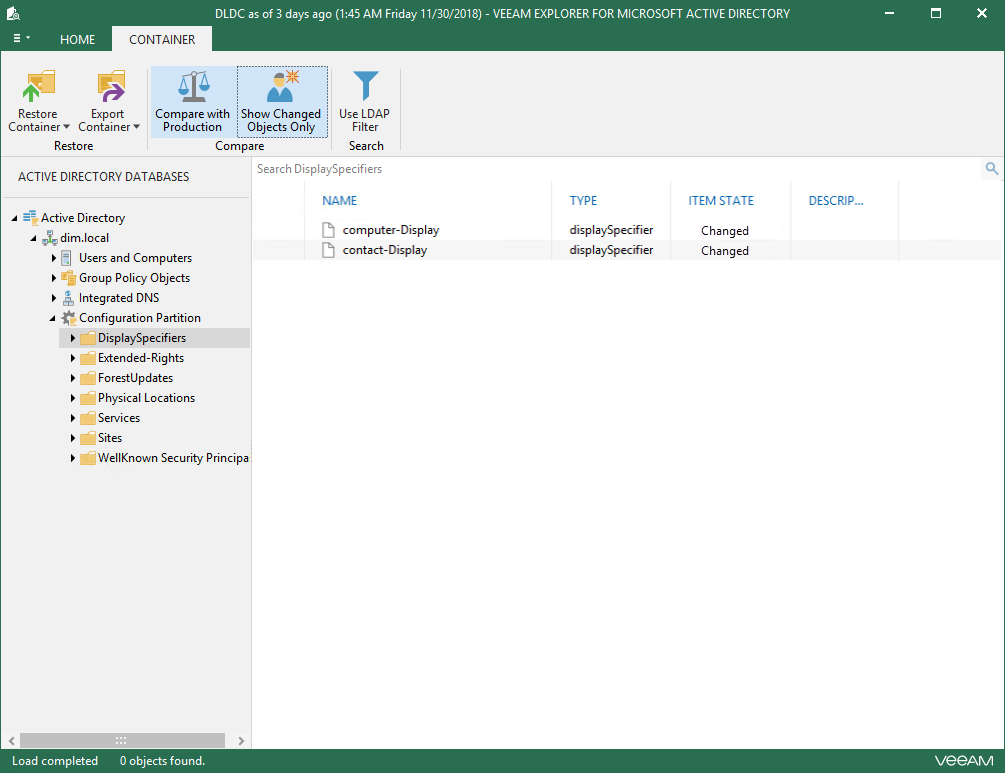Click the DisplaySpecifiers folder icon
Screen dimensions: 1005x773
tap(88, 338)
